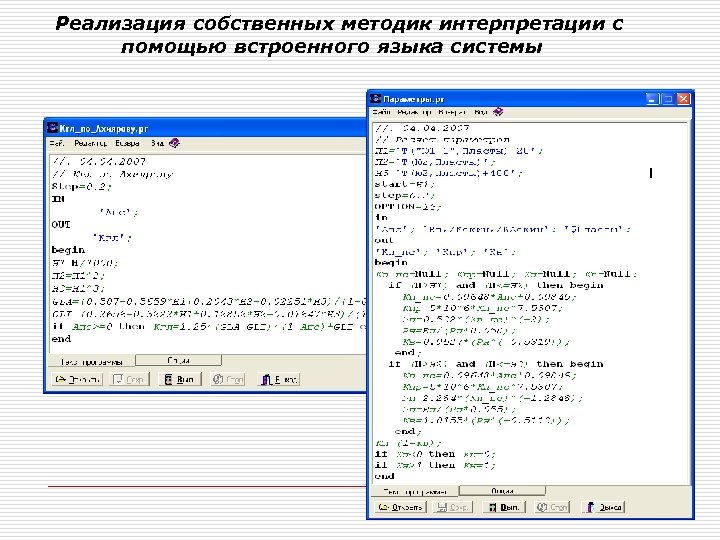
Task: Open the Вставка menu in Параметры.pr window
Action: [x=452, y=112]
